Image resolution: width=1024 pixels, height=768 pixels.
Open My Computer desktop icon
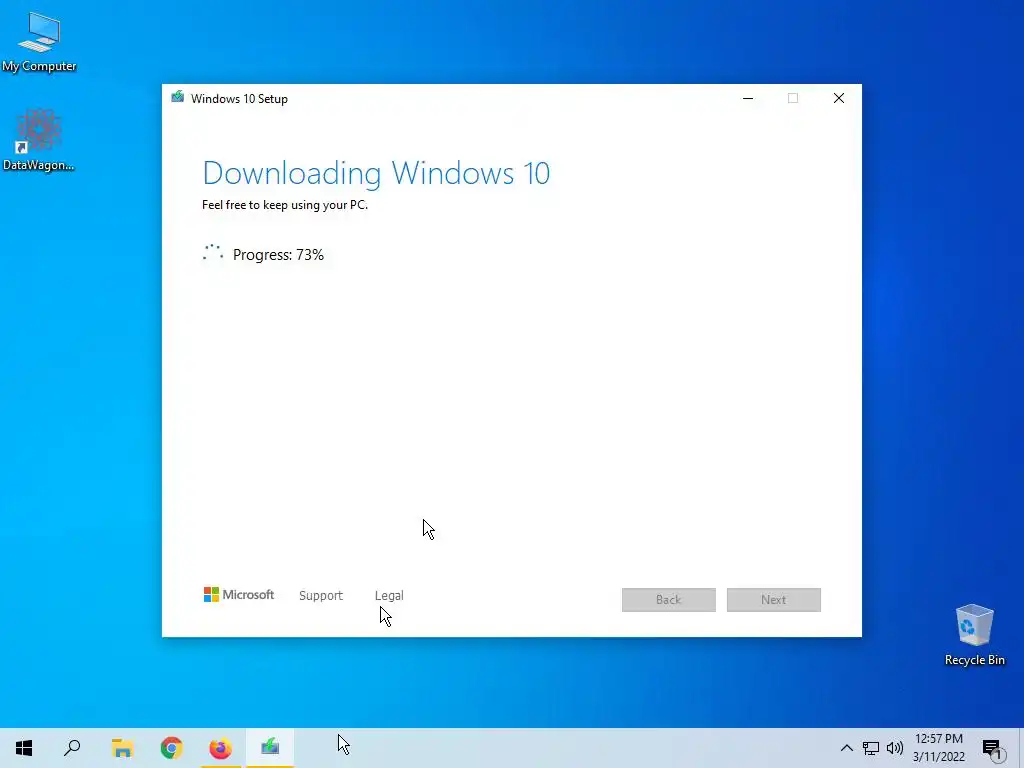(x=39, y=42)
